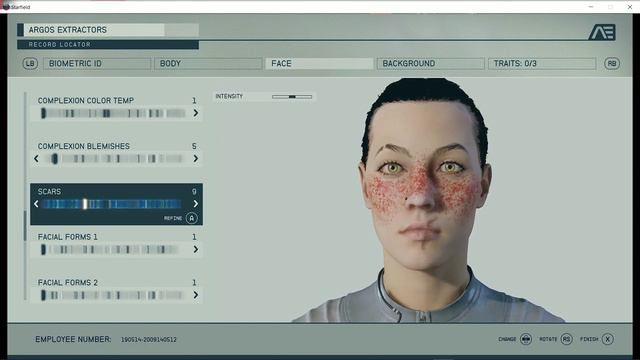Click the AE logo in corner
Viewport: 640px width, 360px height.
pyautogui.click(x=602, y=32)
